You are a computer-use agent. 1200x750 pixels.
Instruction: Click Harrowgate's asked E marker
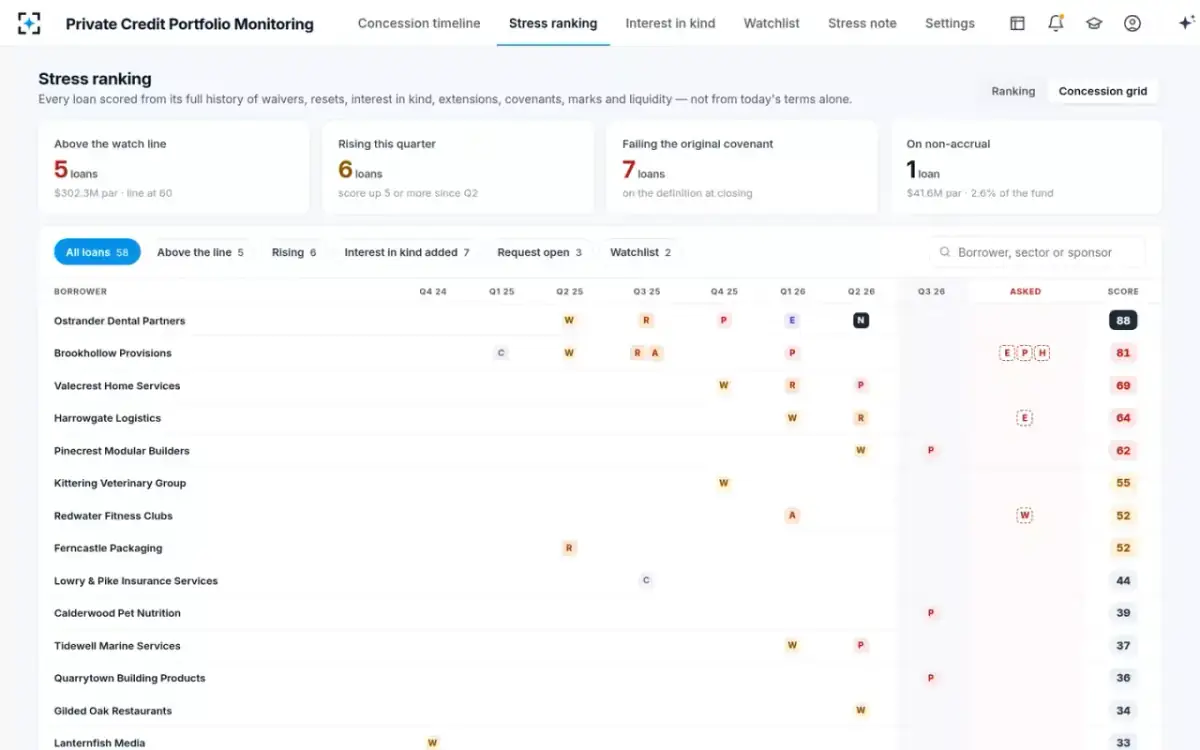(x=1024, y=418)
